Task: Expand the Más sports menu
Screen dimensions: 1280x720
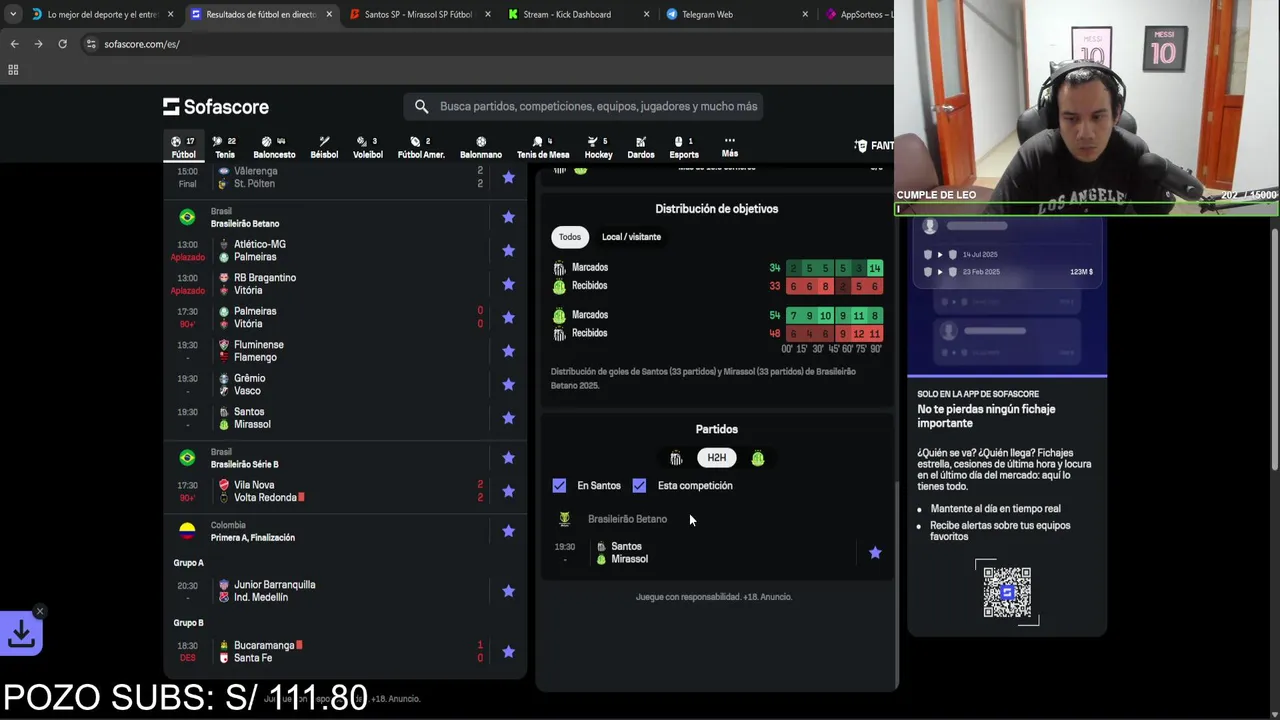Action: 730,146
